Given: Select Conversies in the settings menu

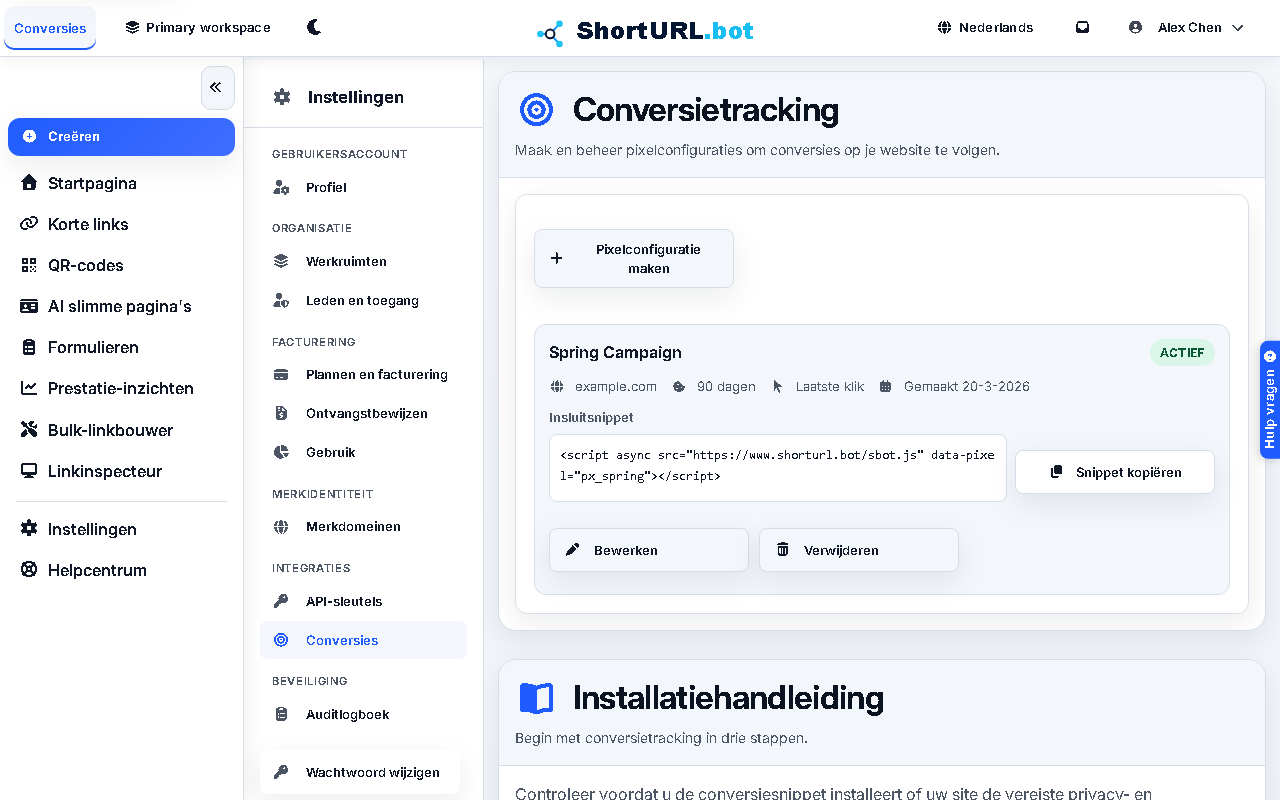Looking at the screenshot, I should click(x=363, y=640).
